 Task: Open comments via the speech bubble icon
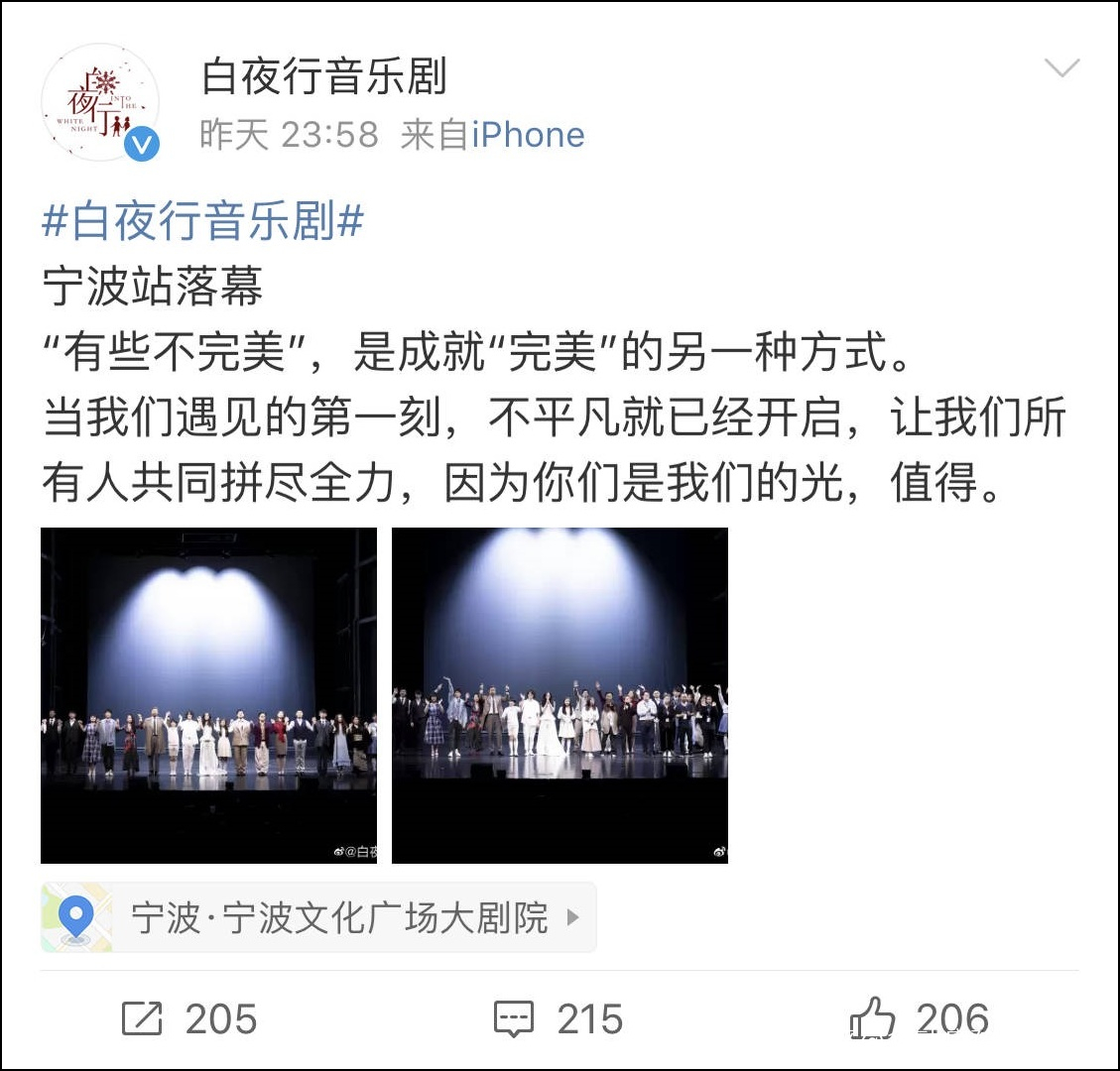pyautogui.click(x=514, y=1018)
